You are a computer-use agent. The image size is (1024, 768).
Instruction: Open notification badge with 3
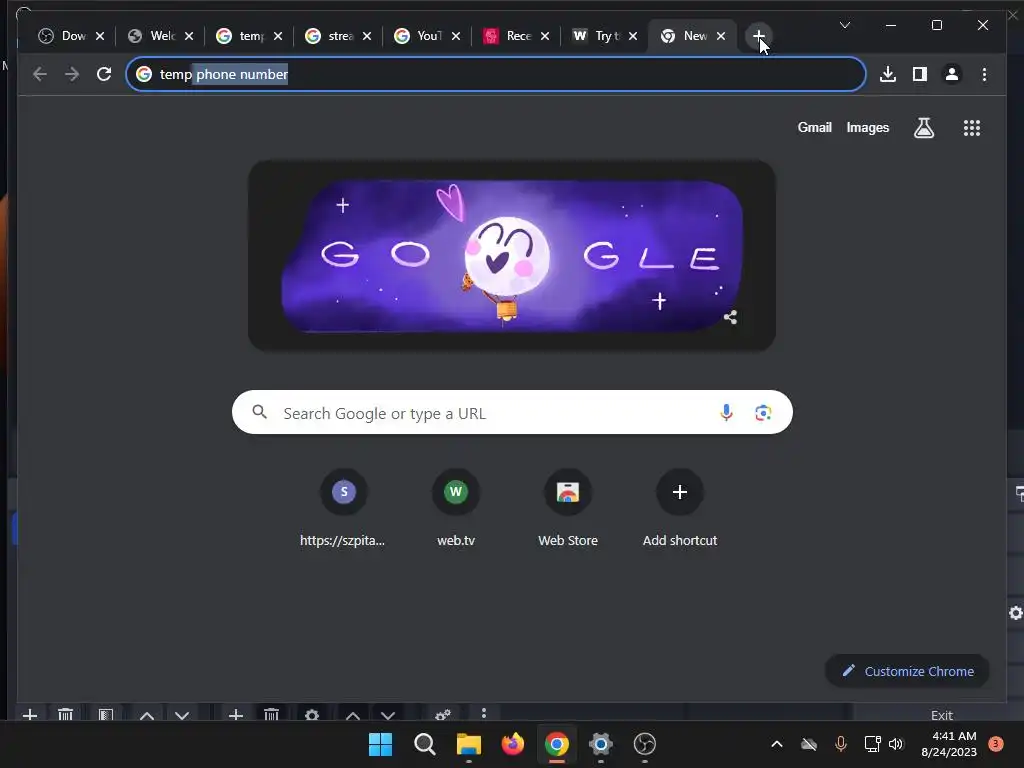[x=996, y=743]
